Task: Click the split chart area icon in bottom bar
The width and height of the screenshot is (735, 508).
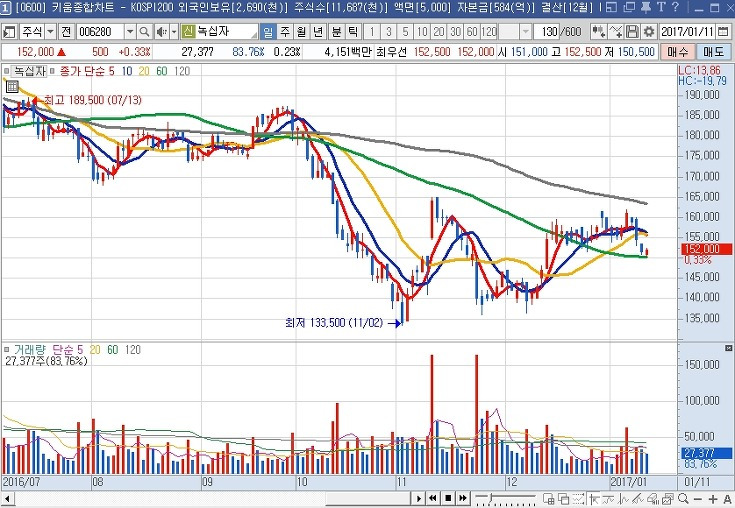Action: pos(548,498)
